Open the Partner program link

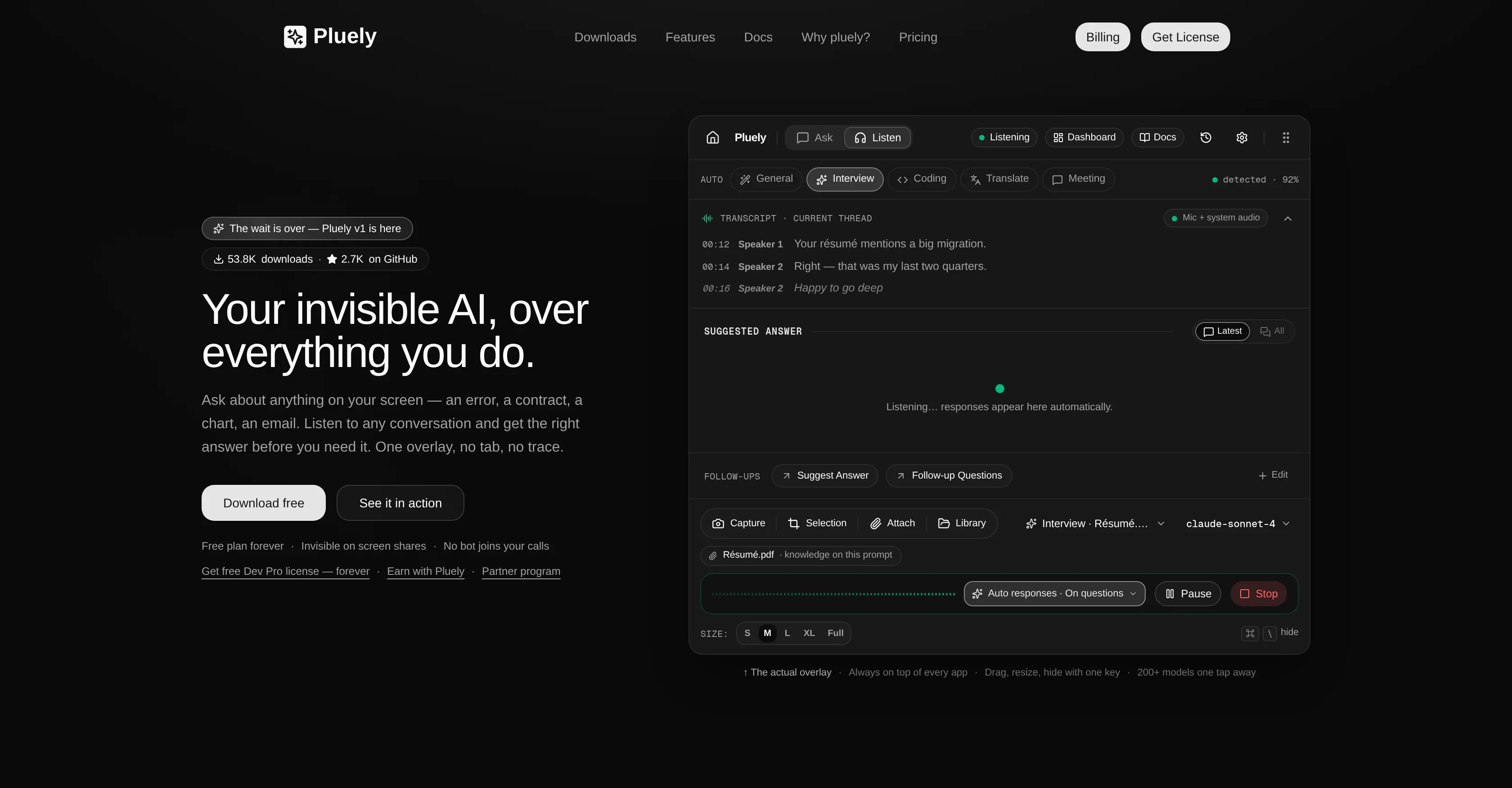pyautogui.click(x=521, y=572)
